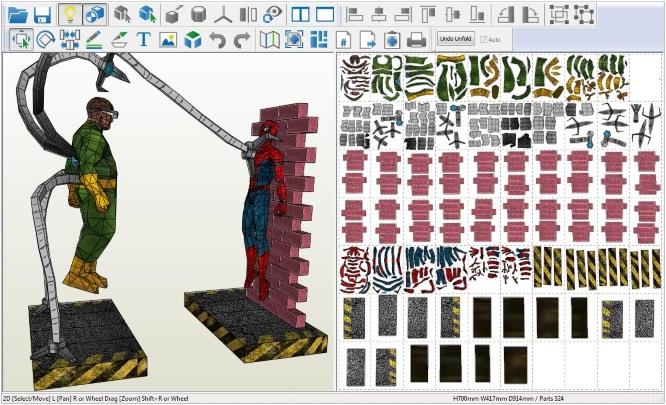Click the green Doctor Octopus 3D figure
This screenshot has width=666, height=405.
(x=93, y=191)
